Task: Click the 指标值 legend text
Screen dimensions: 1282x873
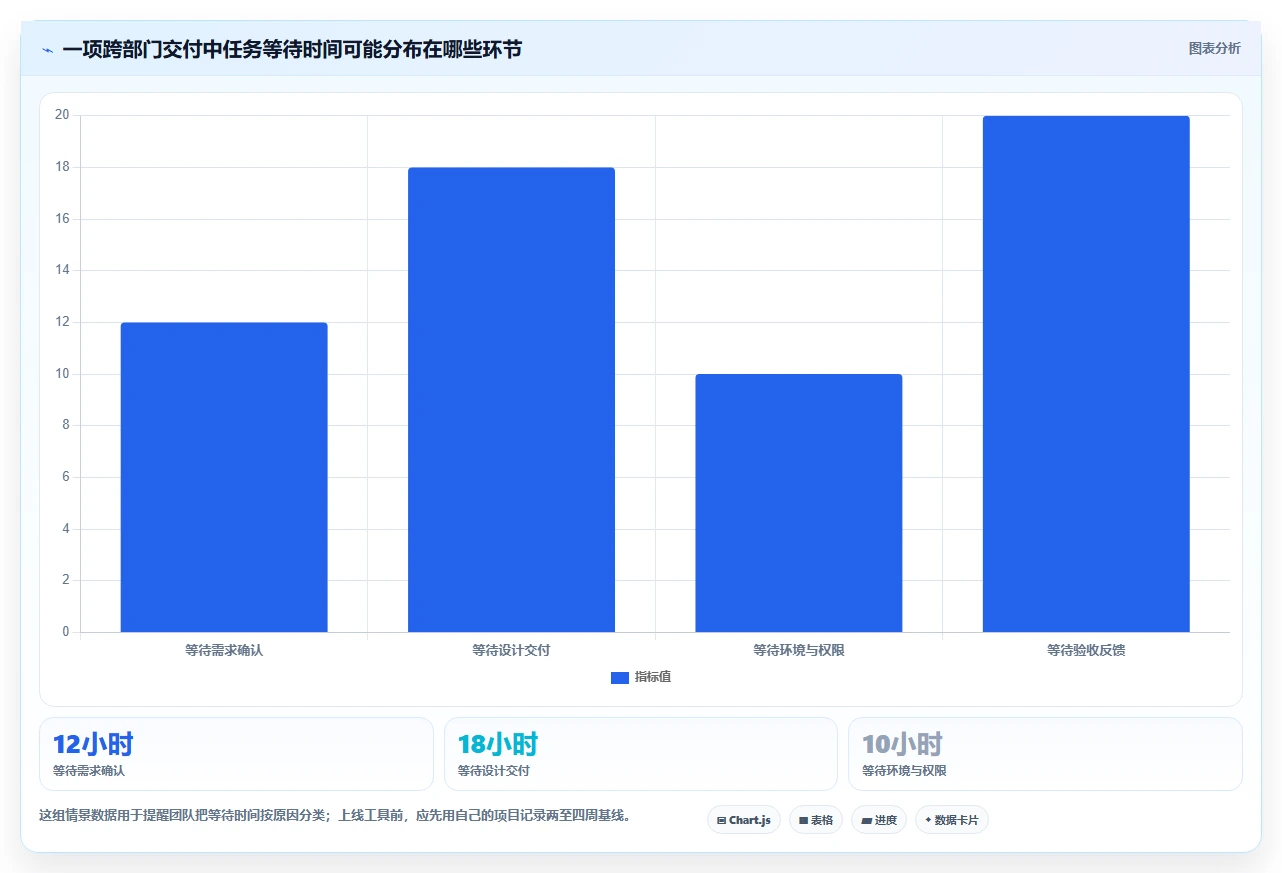Action: click(x=653, y=677)
